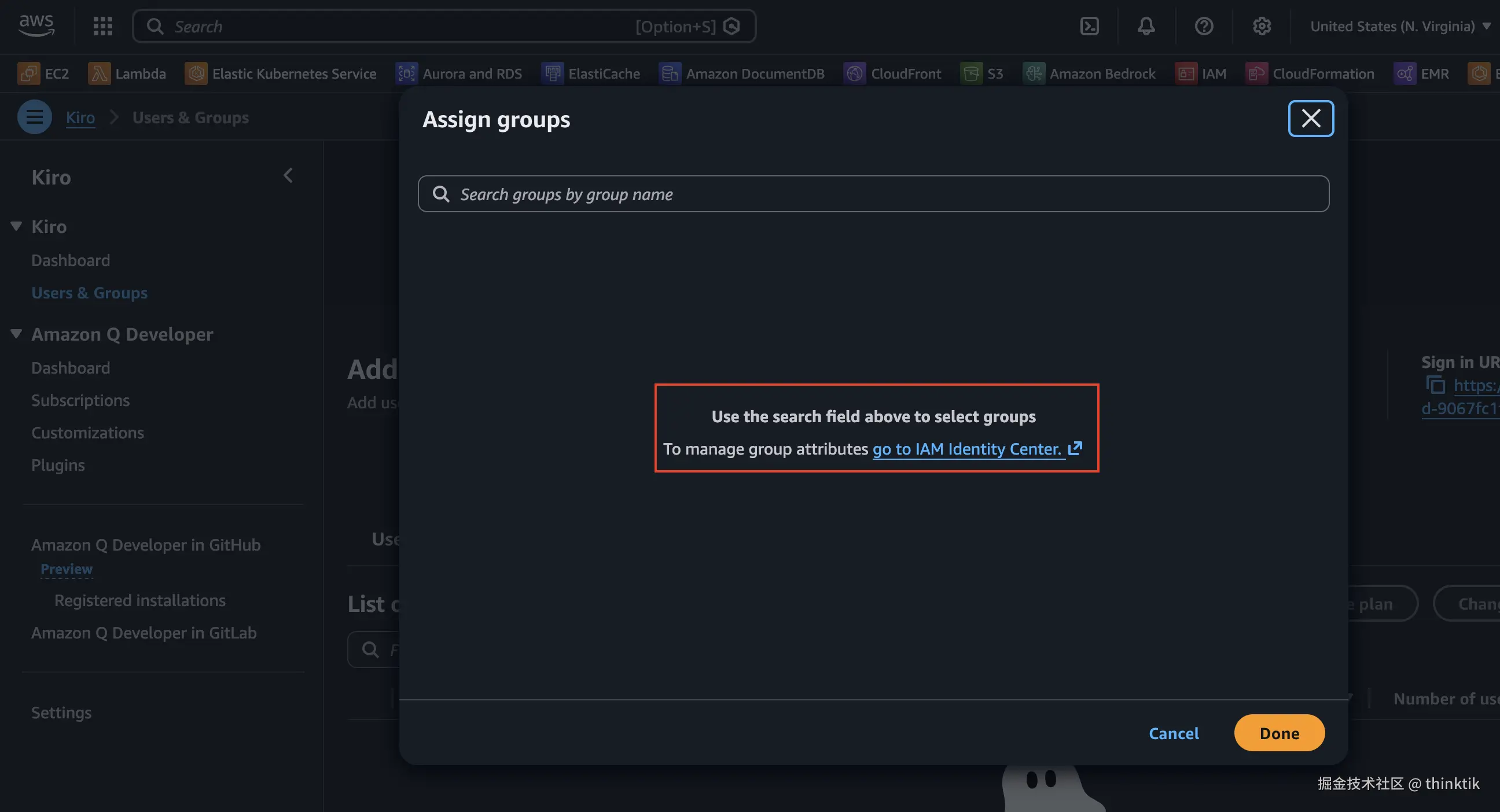Collapse the Kiro side panel with chevron
Image resolution: width=1500 pixels, height=812 pixels.
pyautogui.click(x=288, y=176)
